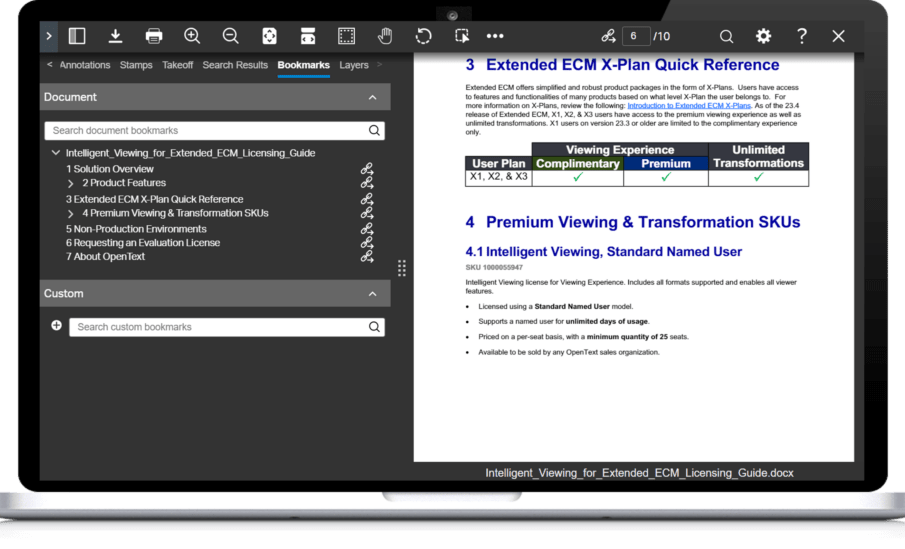This screenshot has height=549, width=905.
Task: Open 6 Requesting an Evaluation License bookmark
Action: click(x=143, y=243)
